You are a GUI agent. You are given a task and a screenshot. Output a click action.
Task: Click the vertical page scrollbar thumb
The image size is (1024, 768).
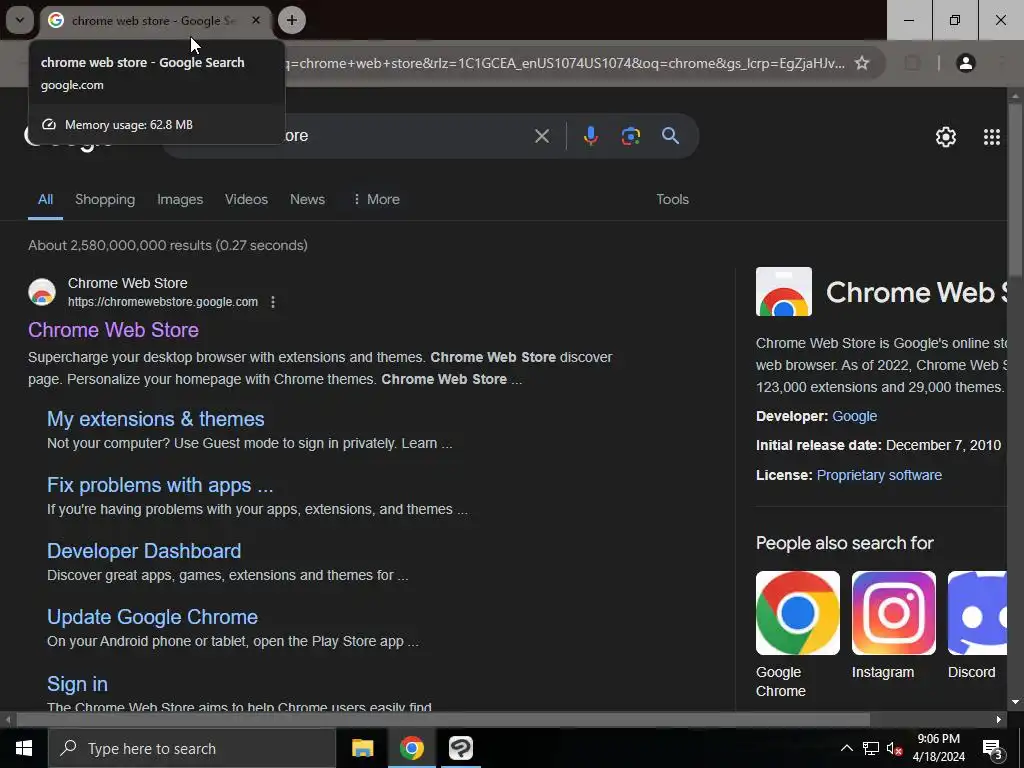[x=1015, y=189]
